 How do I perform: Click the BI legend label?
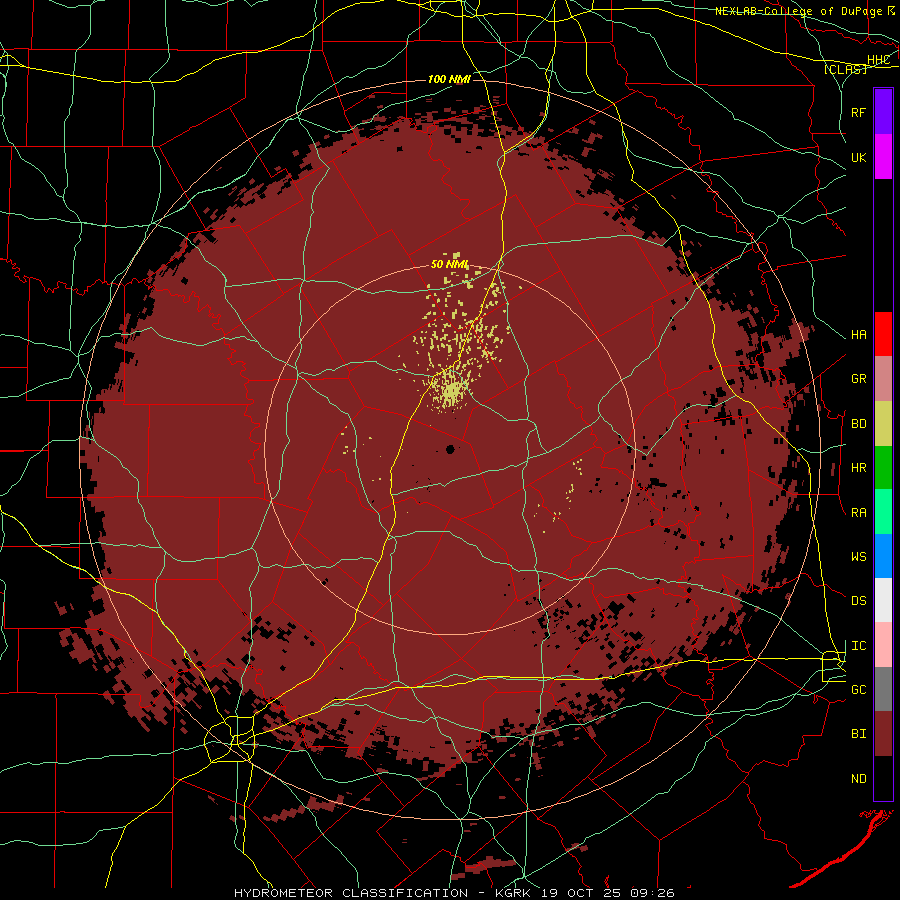[859, 734]
